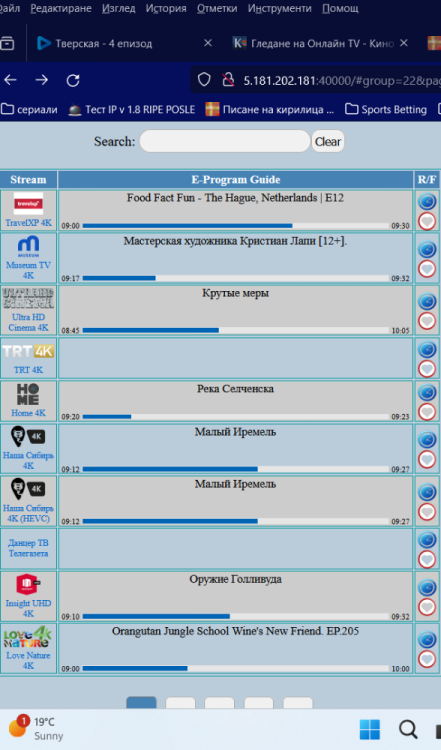
Task: Click the Search input field
Action: point(225,142)
